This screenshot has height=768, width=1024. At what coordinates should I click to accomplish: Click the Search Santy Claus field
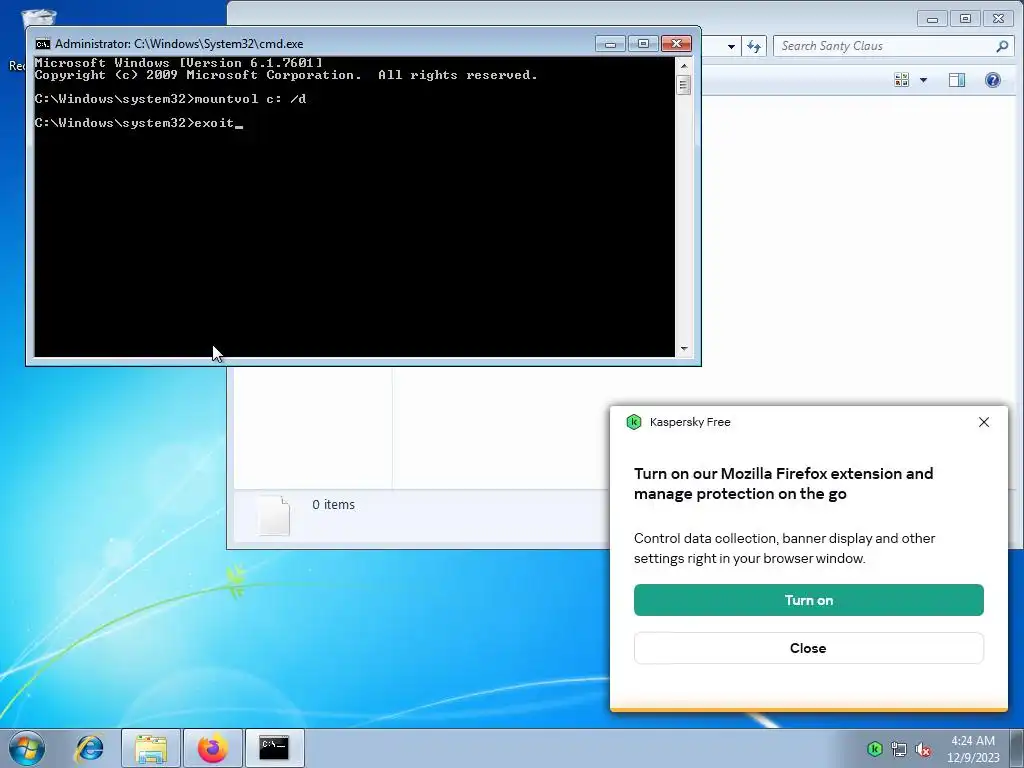click(x=892, y=46)
